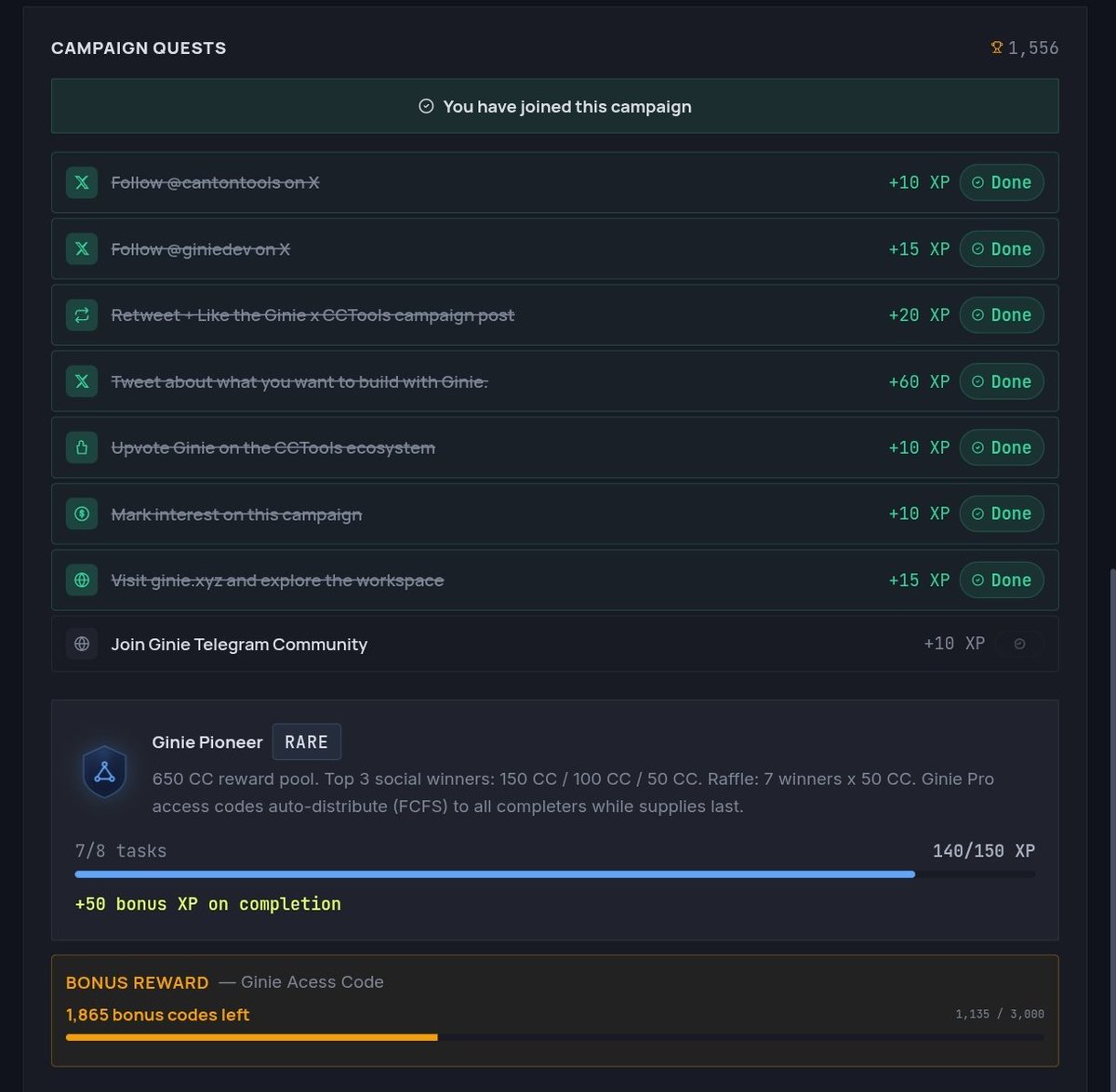Click the 1,556 points total

(1033, 47)
